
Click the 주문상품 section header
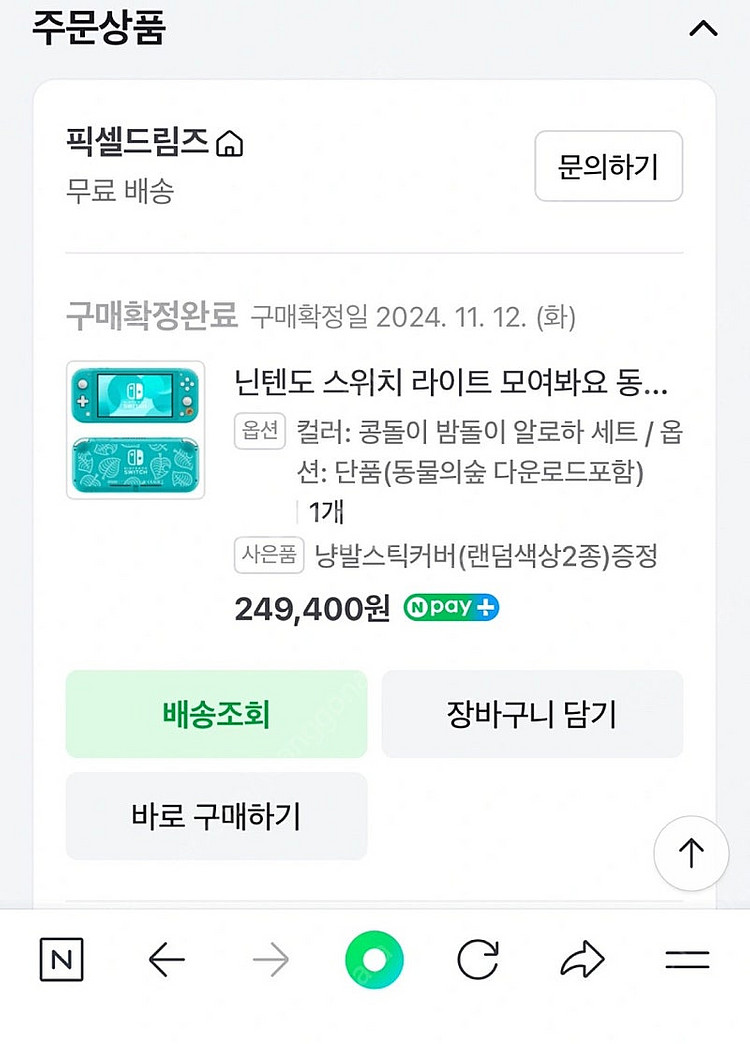(98, 27)
